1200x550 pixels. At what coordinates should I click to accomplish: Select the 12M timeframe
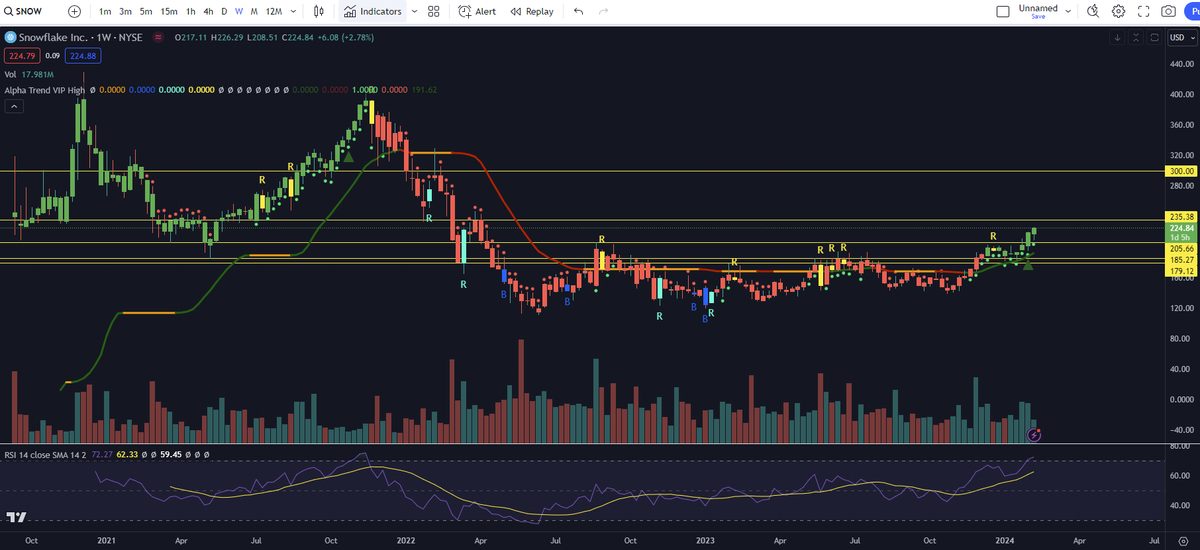click(x=273, y=11)
